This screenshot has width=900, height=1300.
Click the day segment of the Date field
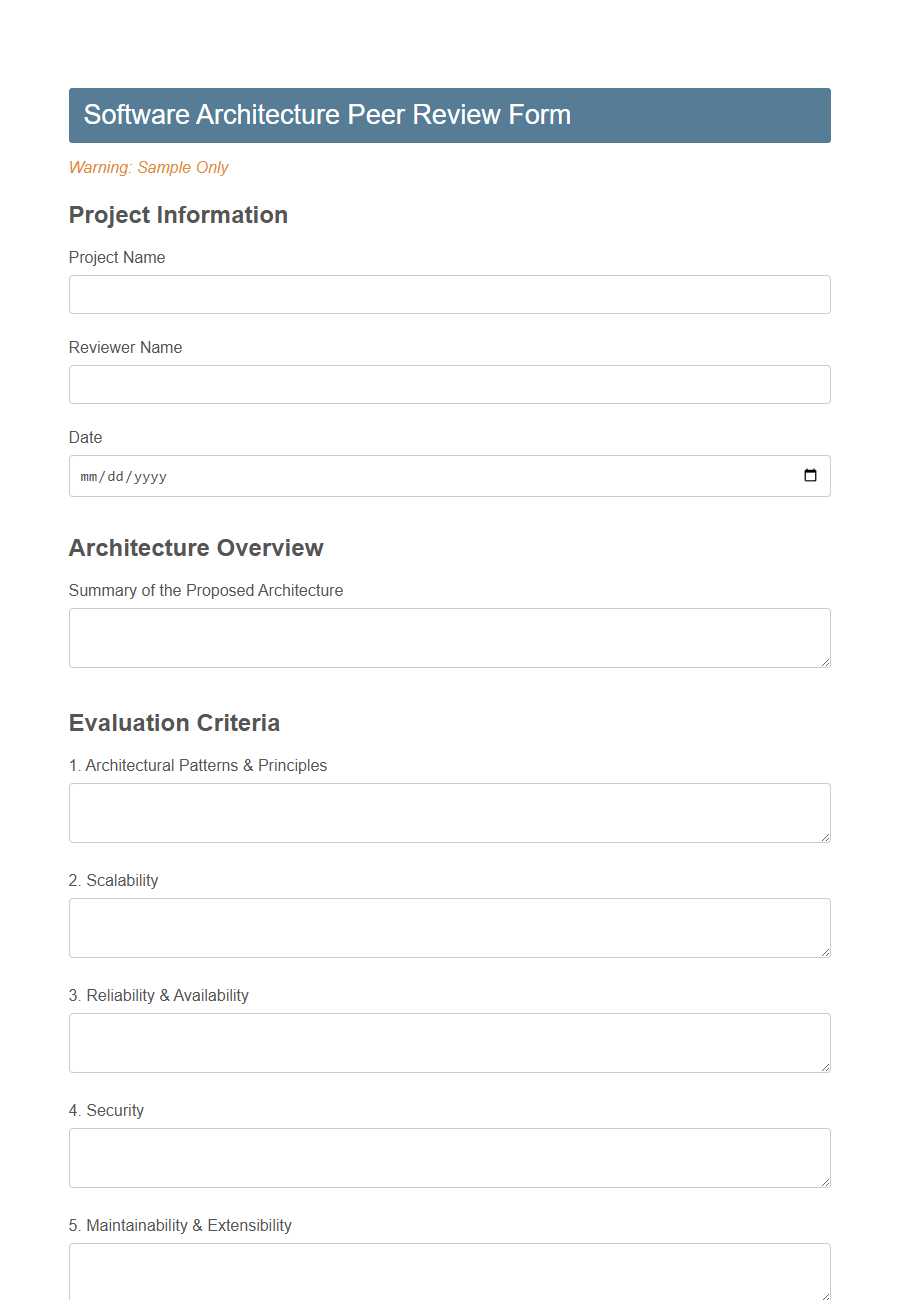(117, 476)
